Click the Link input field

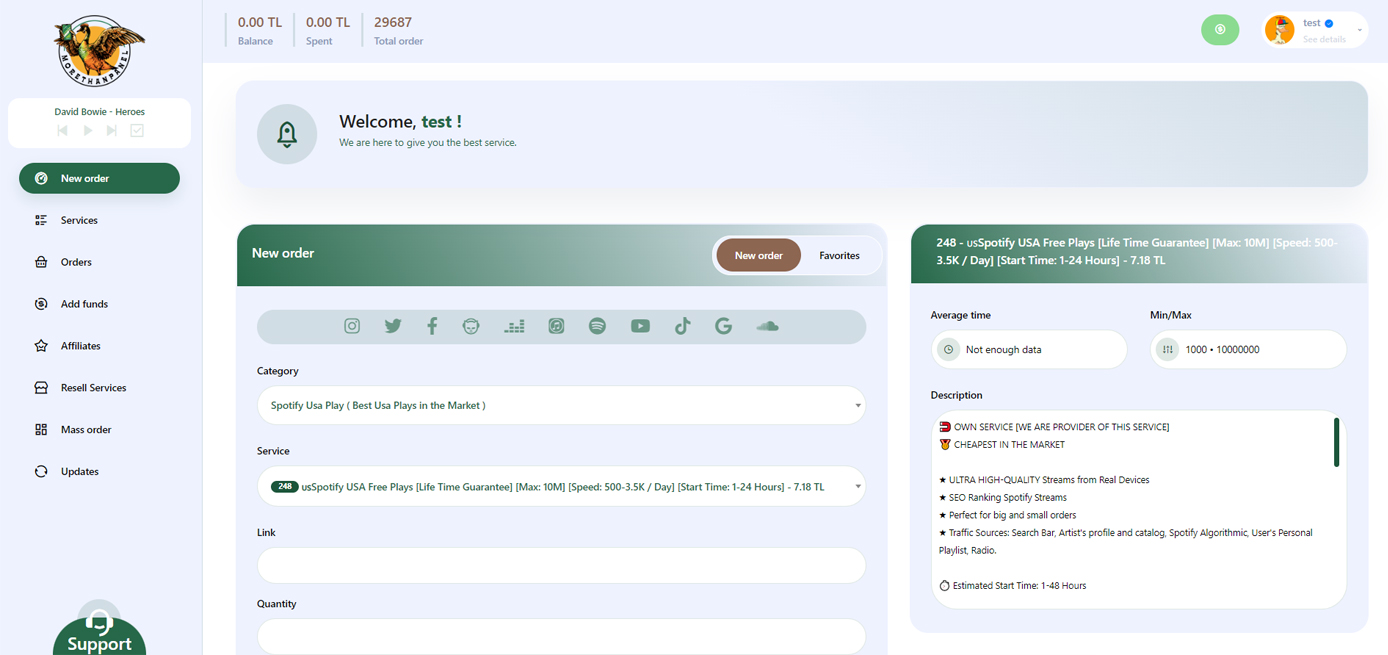pyautogui.click(x=561, y=565)
